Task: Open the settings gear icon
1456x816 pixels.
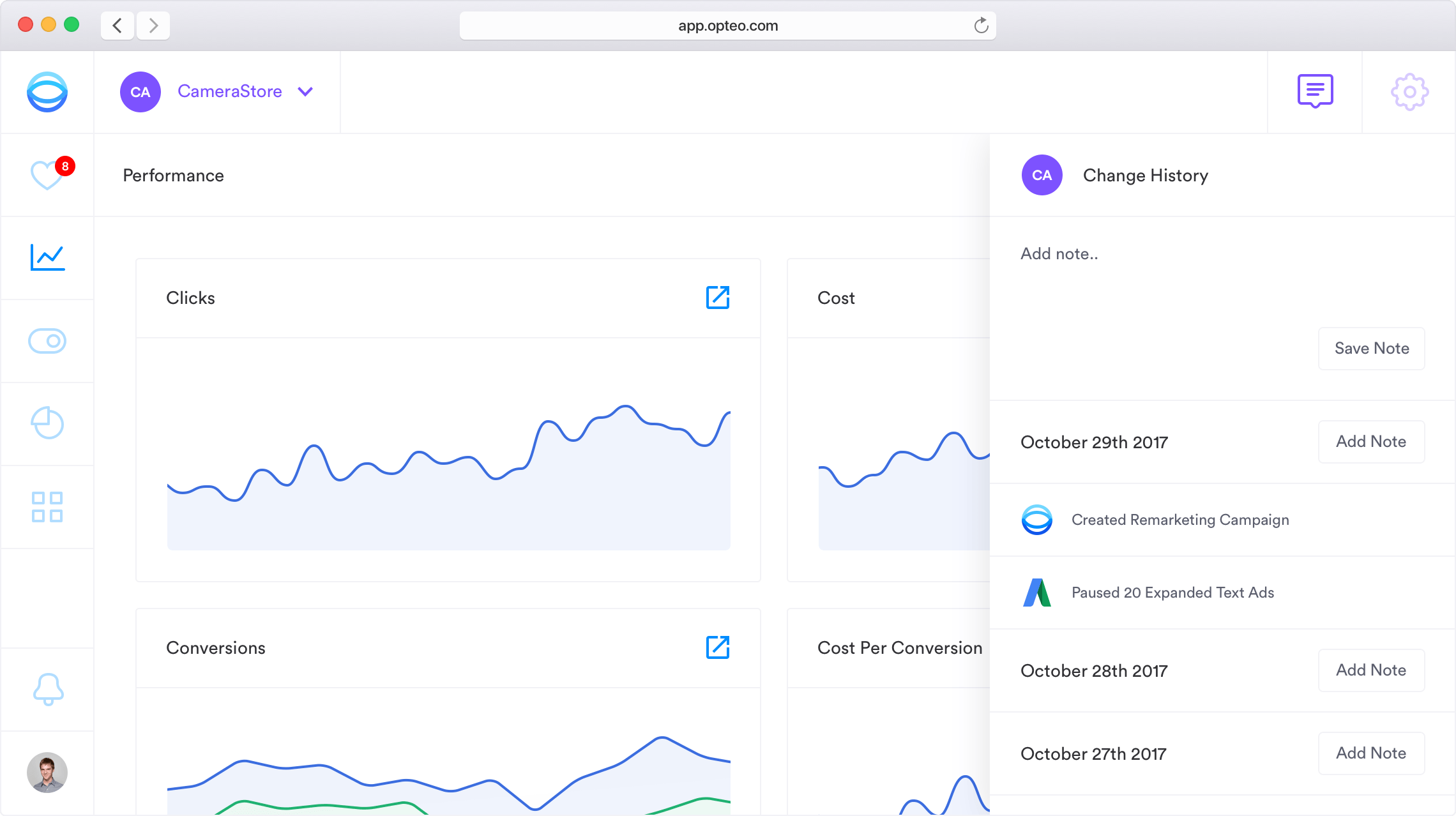Action: coord(1409,92)
